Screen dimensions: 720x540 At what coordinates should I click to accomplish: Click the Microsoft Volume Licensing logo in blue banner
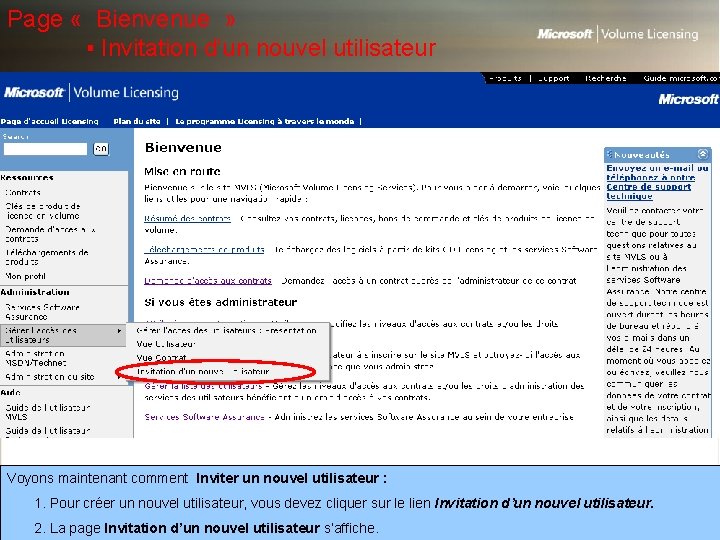point(91,92)
